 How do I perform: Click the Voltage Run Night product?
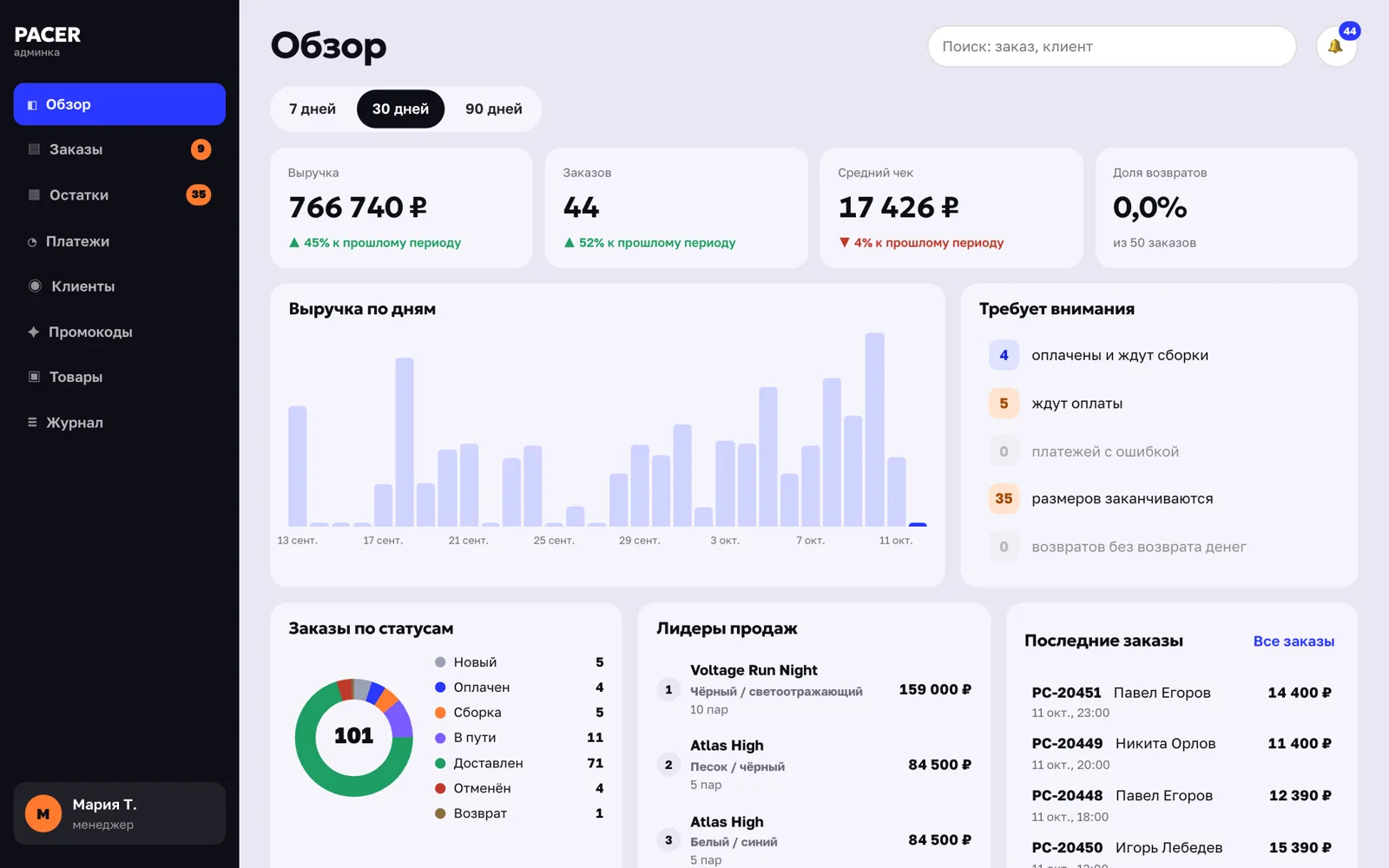tap(813, 689)
